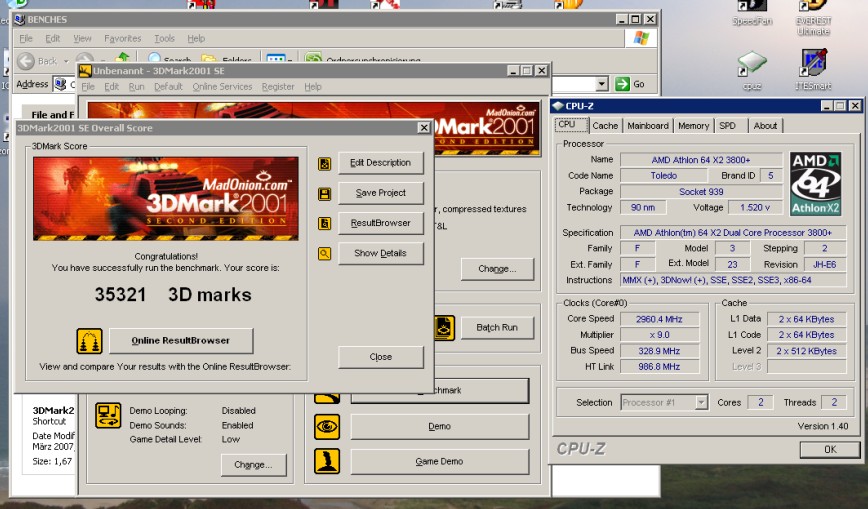
Task: Click the Online ResultBrowser yellow icon
Action: (x=89, y=341)
